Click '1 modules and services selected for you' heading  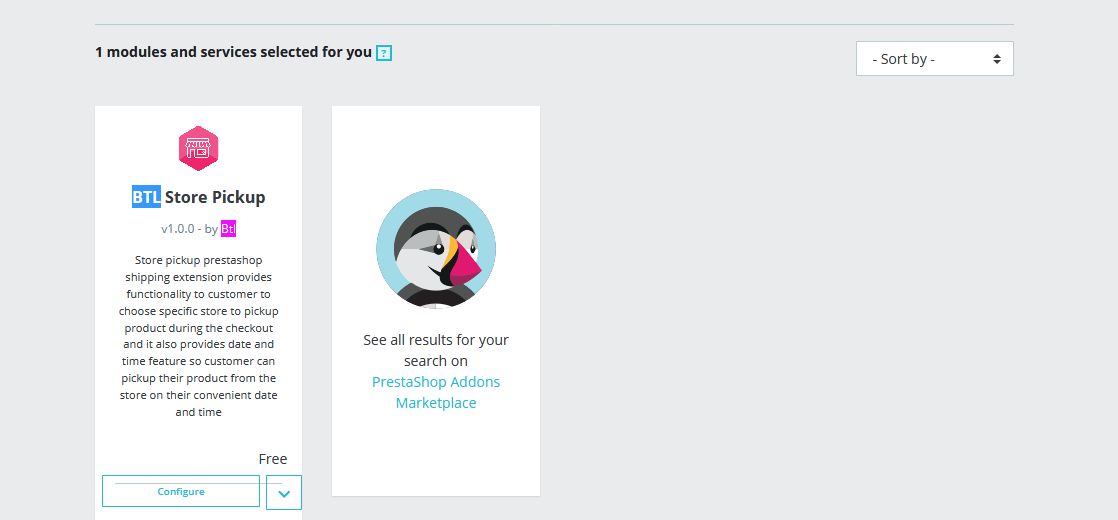pyautogui.click(x=233, y=52)
